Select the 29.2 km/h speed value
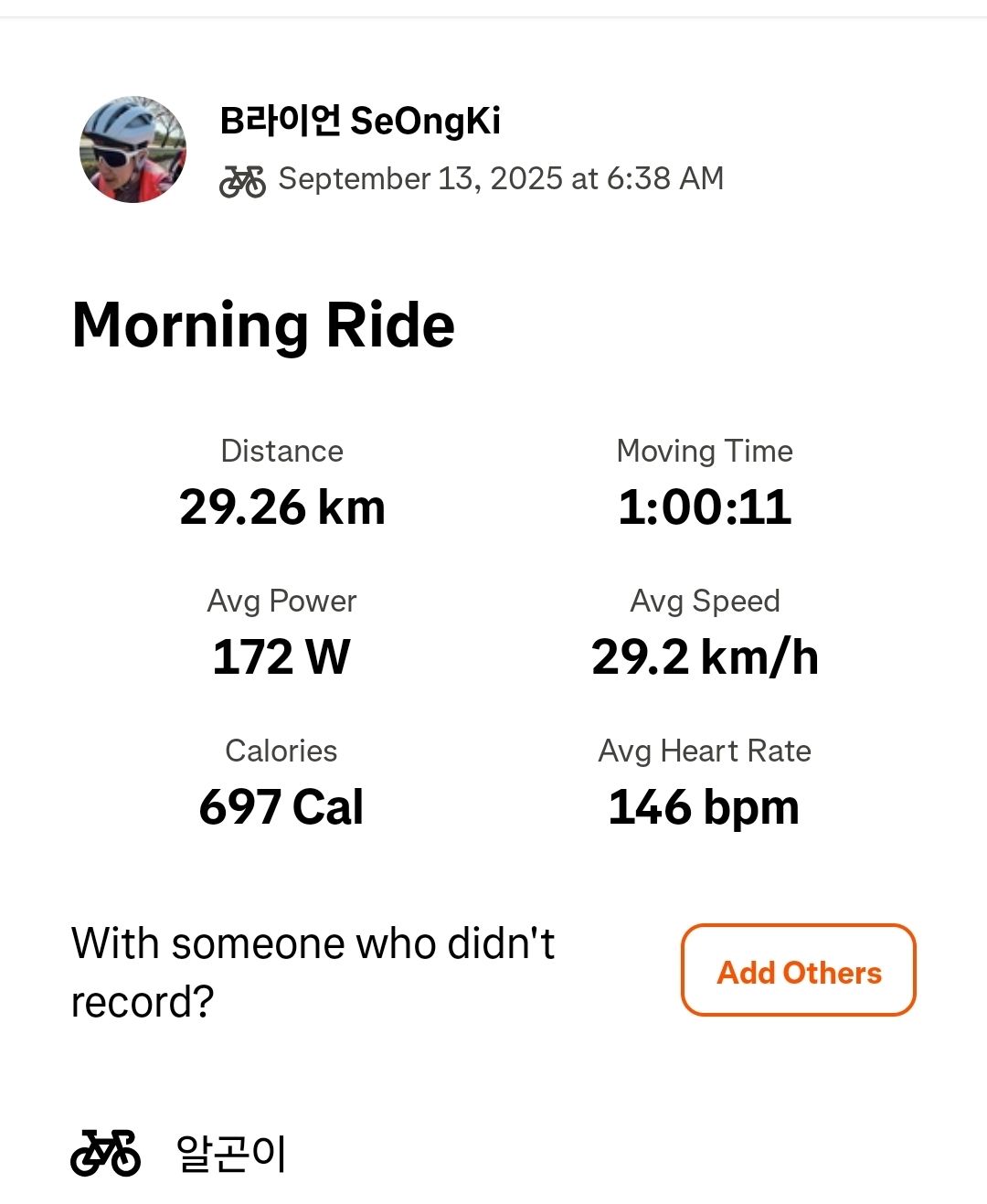Screen dimensions: 987x1204 (x=705, y=657)
